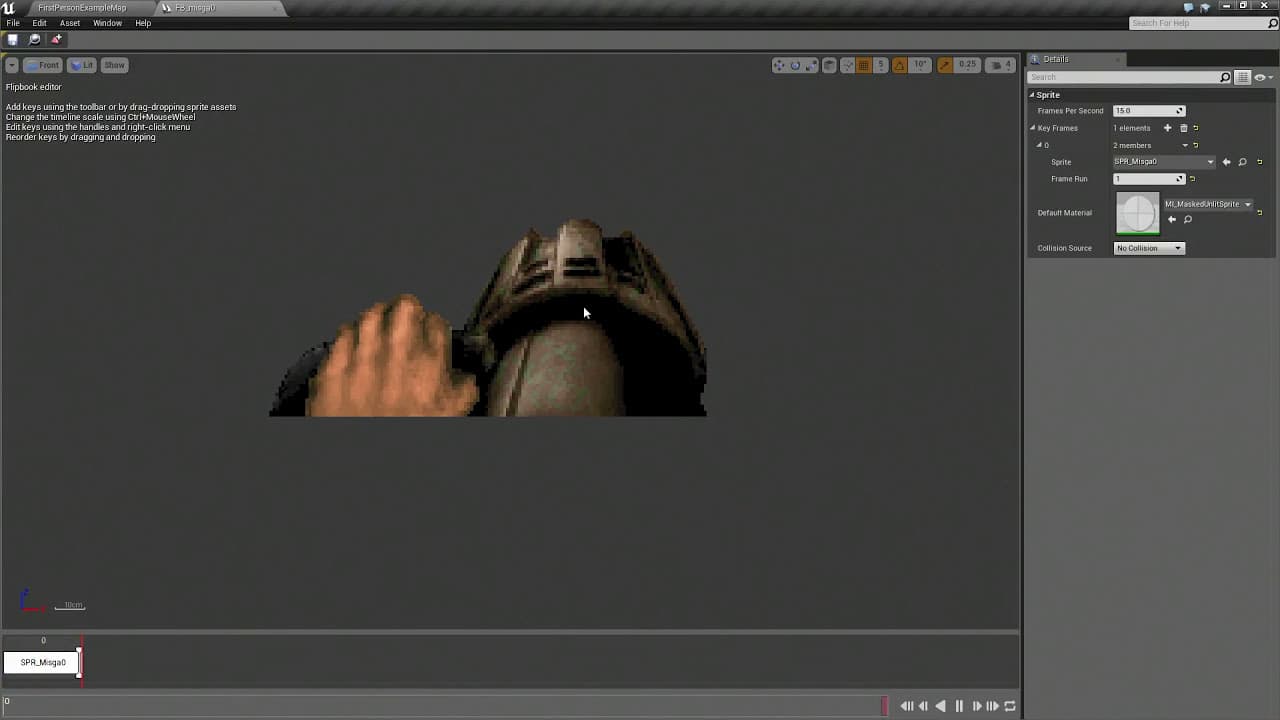Add a new Key Frames element
The width and height of the screenshot is (1280, 720).
point(1167,128)
